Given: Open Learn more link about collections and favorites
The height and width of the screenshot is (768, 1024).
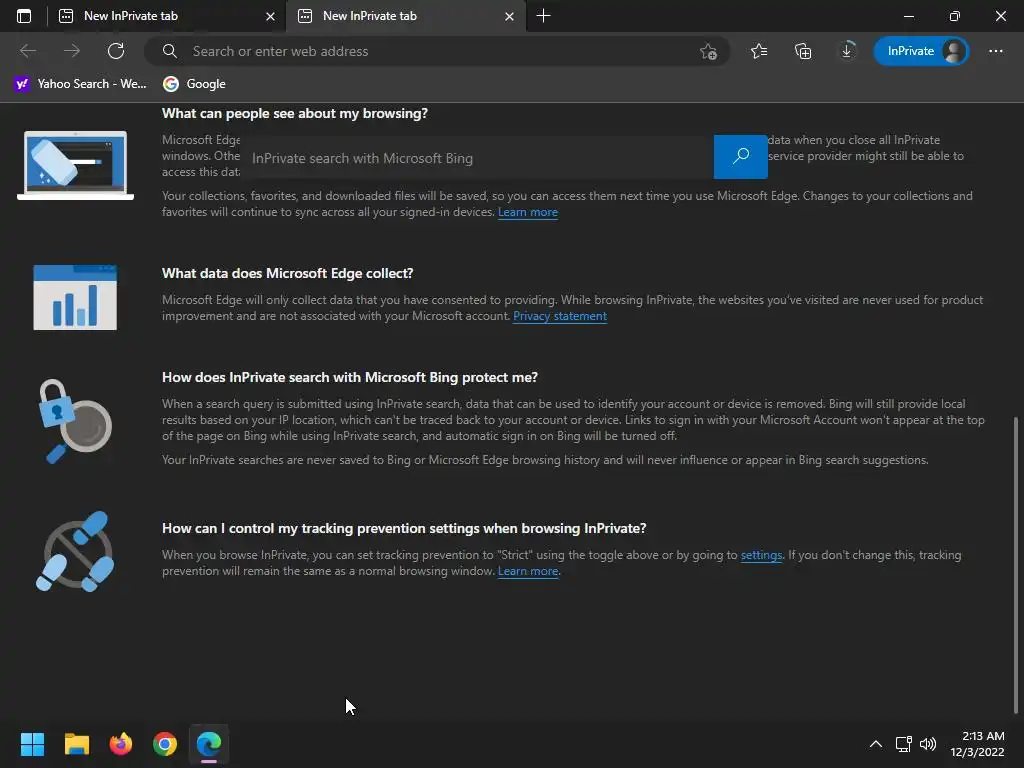Looking at the screenshot, I should 528,212.
